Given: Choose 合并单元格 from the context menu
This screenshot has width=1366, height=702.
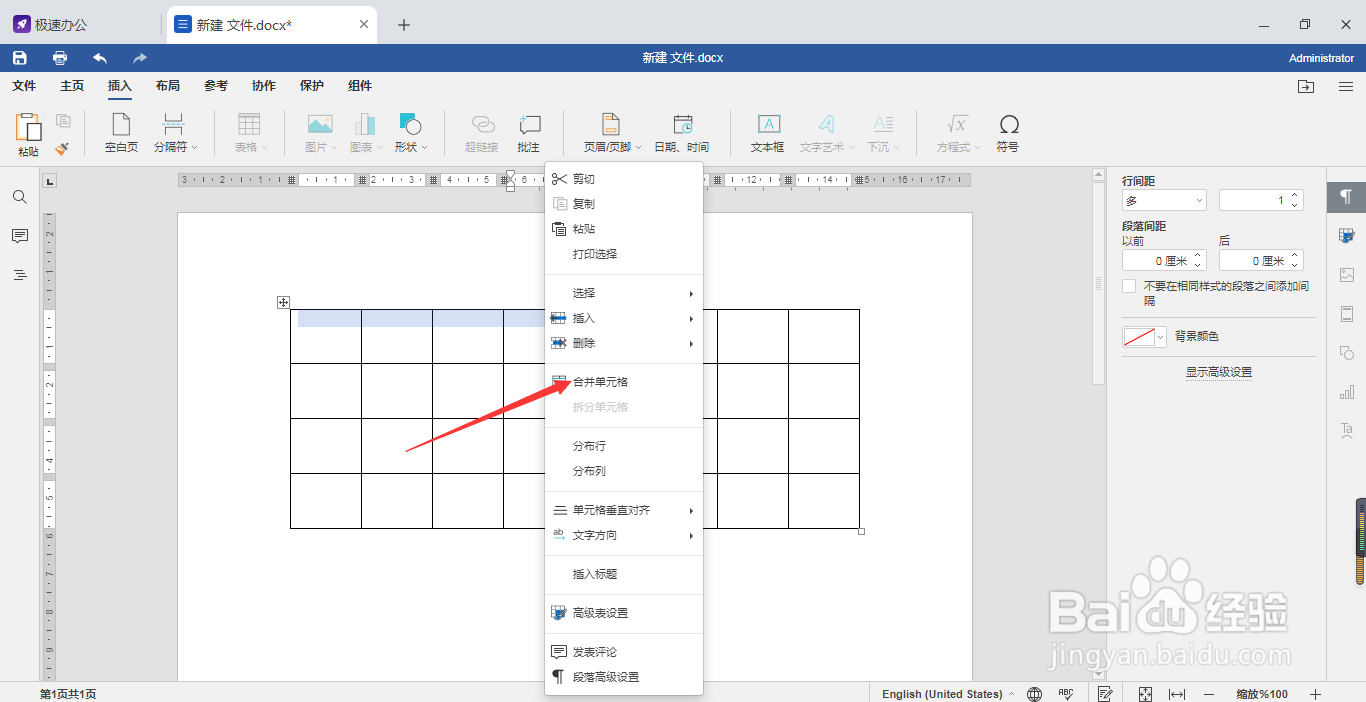Looking at the screenshot, I should click(600, 380).
